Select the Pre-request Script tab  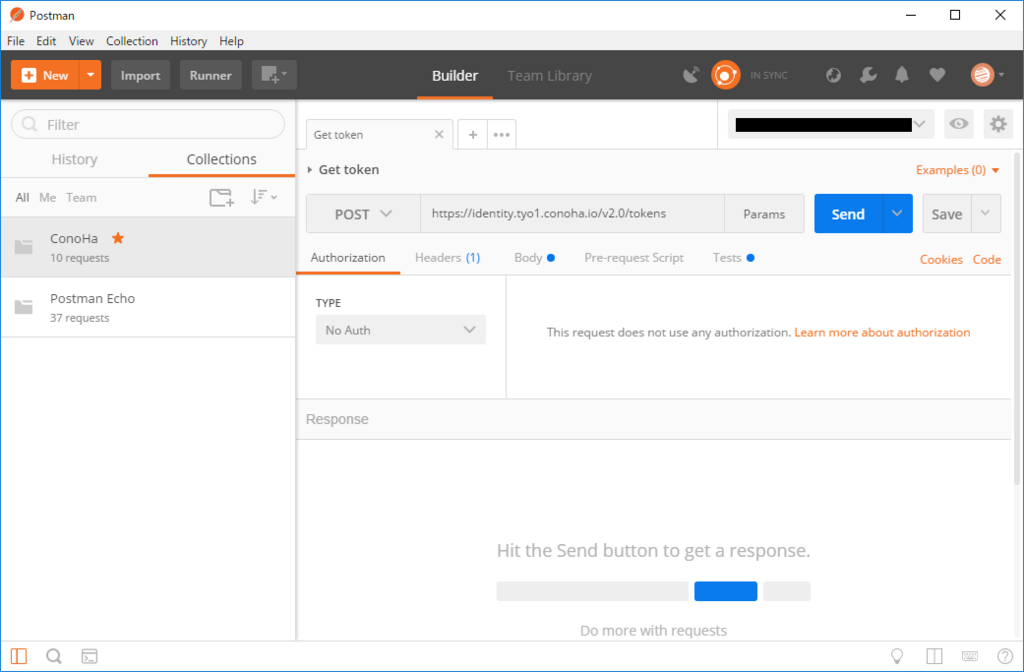(x=633, y=258)
